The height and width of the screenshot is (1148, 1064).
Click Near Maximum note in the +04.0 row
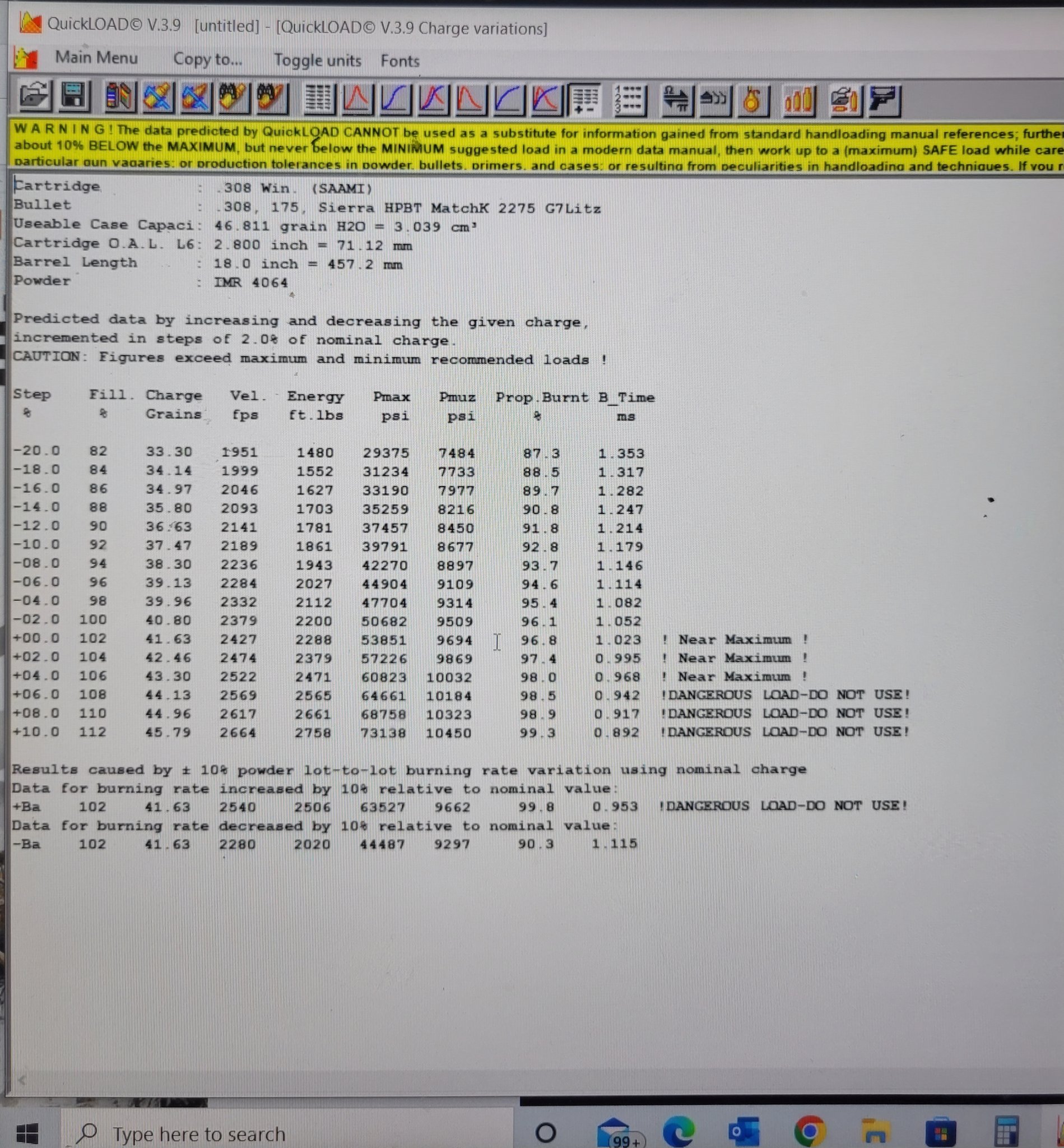735,676
